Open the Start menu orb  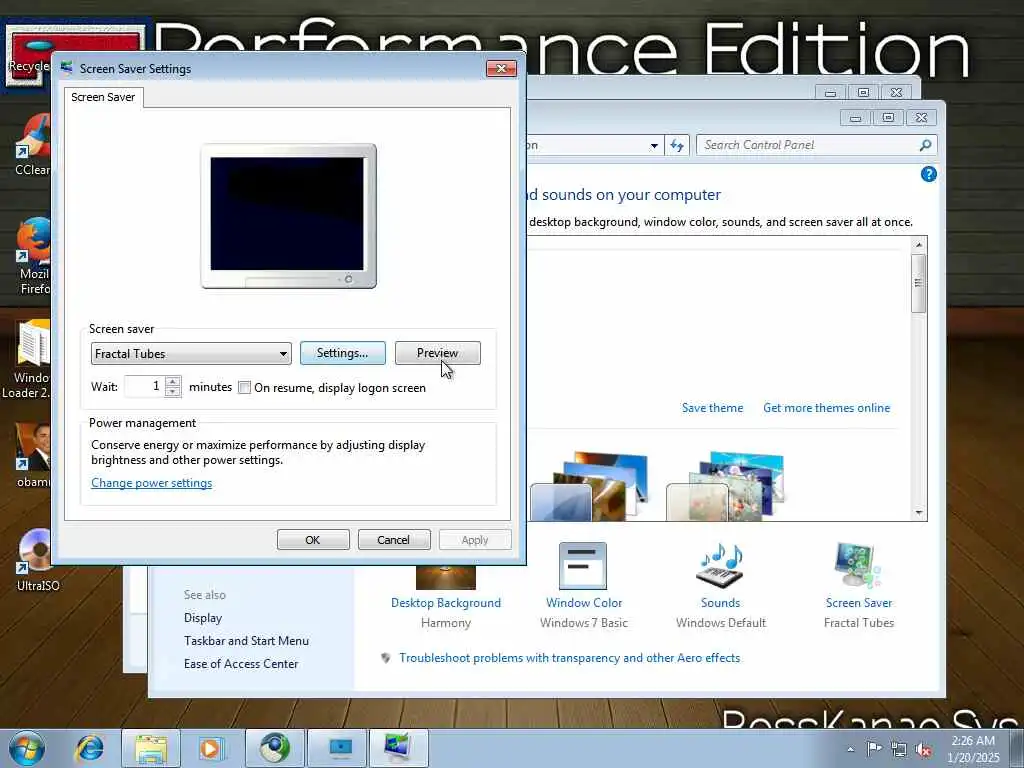point(27,748)
